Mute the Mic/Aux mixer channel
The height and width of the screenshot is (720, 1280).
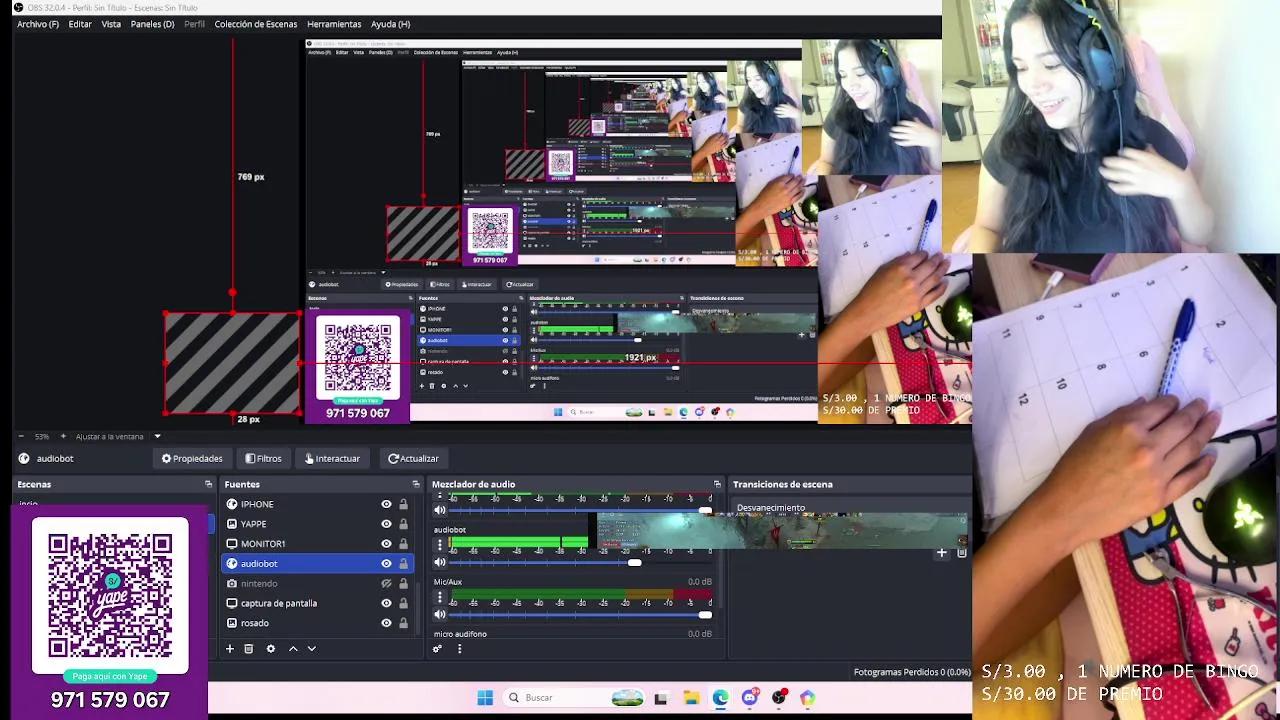pyautogui.click(x=439, y=614)
